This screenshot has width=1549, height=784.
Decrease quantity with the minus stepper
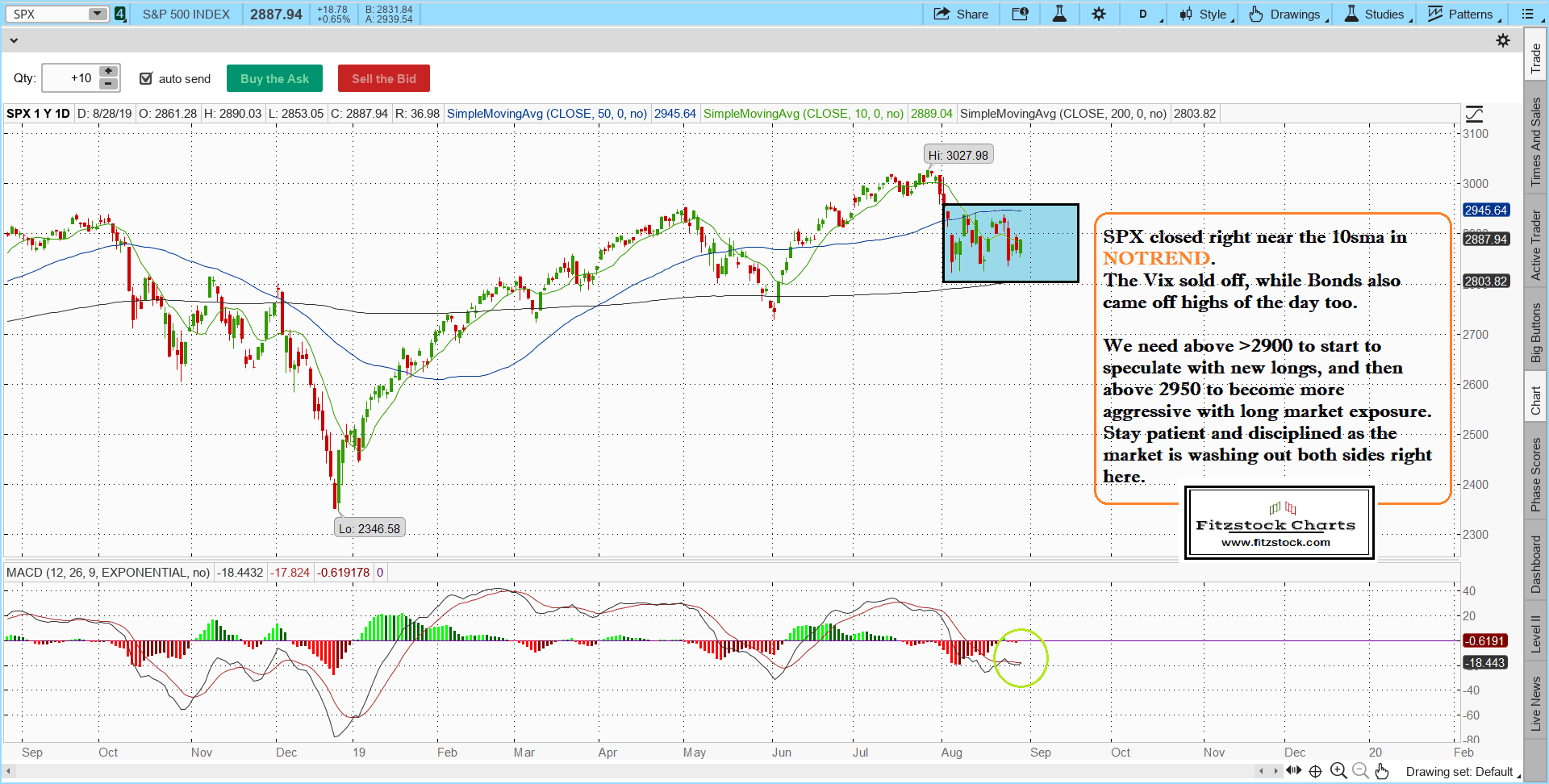(x=108, y=84)
